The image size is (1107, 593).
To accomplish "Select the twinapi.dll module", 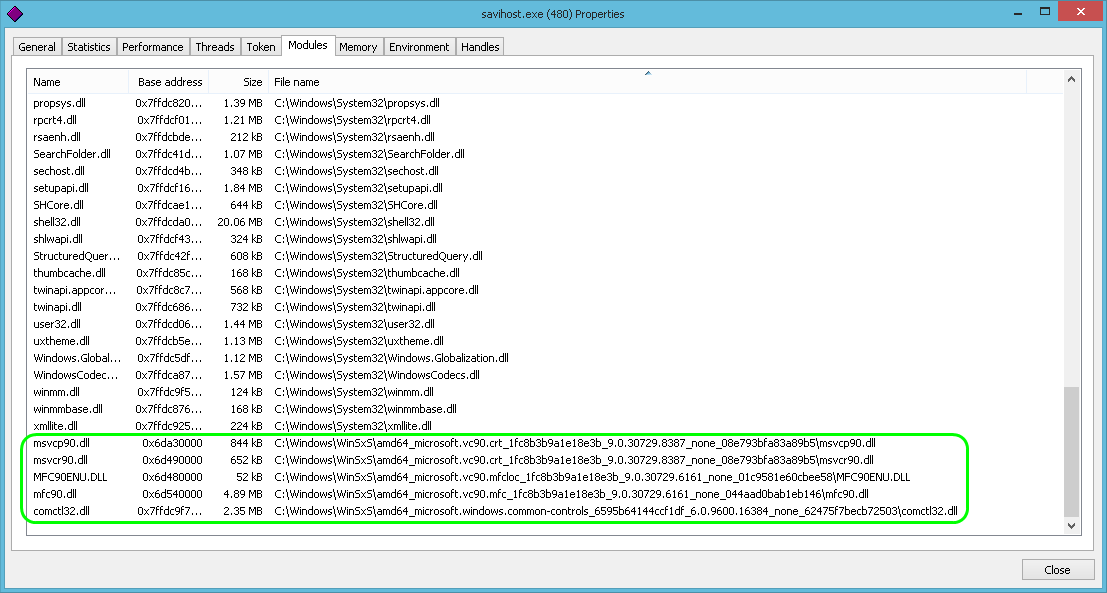I will (545, 307).
